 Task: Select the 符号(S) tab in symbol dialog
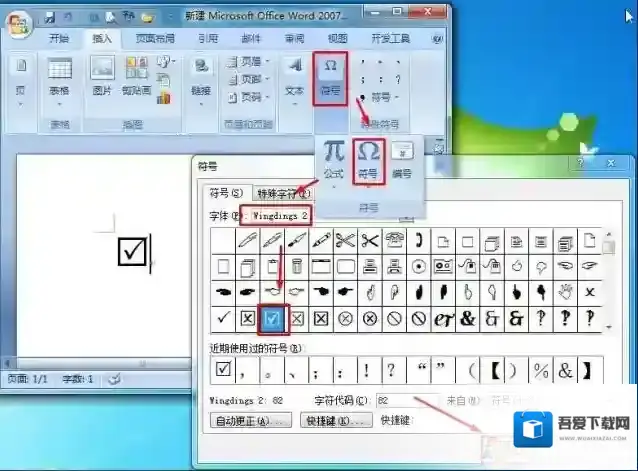(x=226, y=193)
